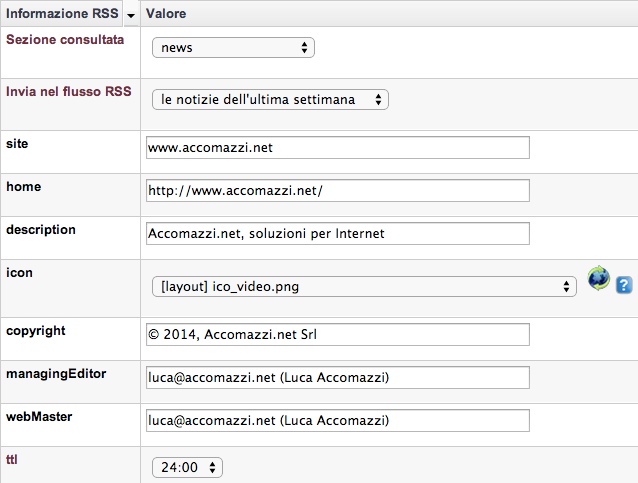Click the Valore column header
Screen dimensions: 638x483
[166, 13]
